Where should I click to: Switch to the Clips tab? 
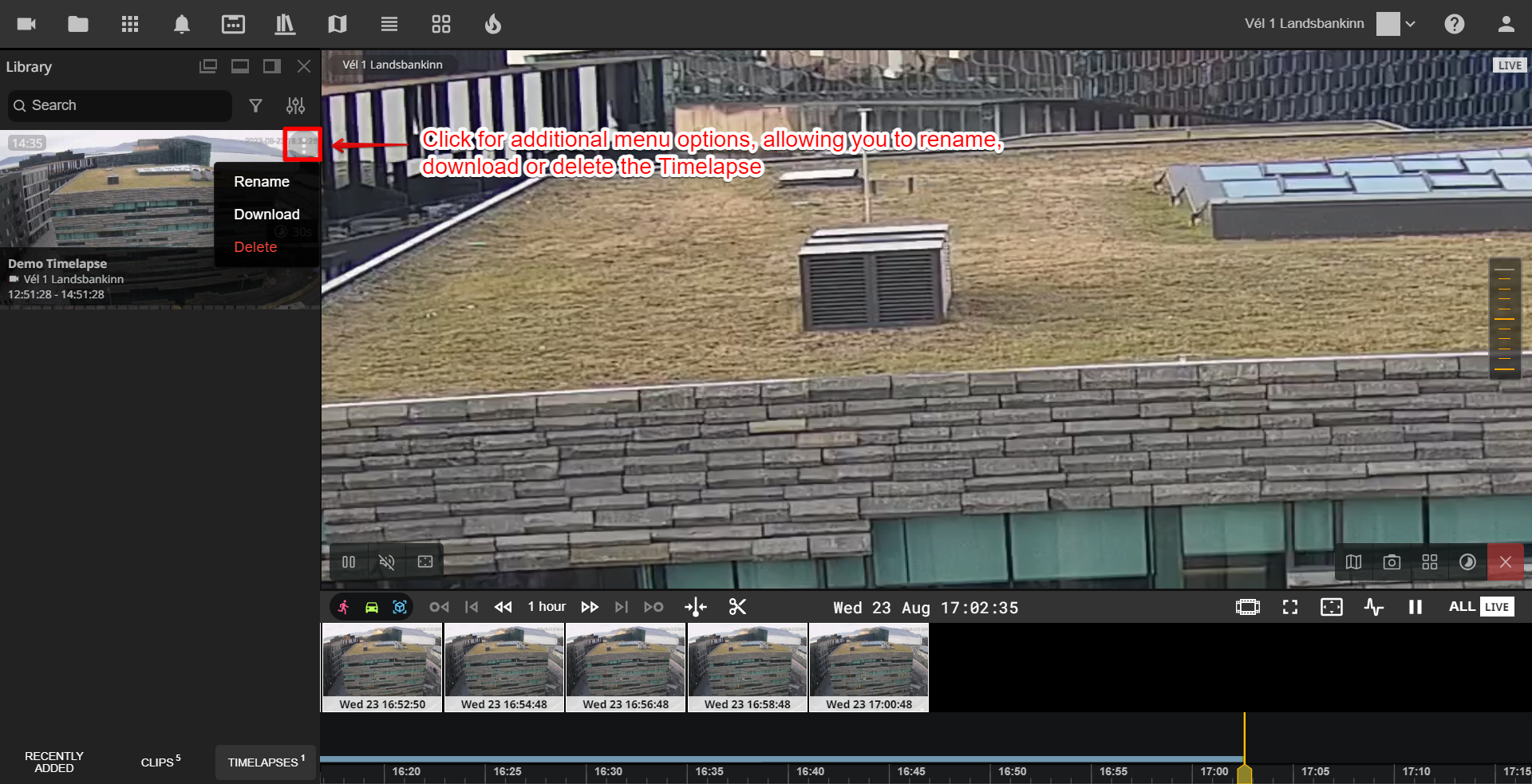[x=160, y=762]
